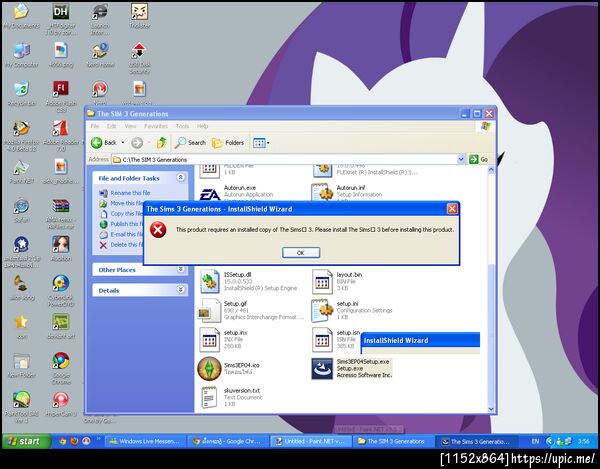The width and height of the screenshot is (600, 469).
Task: Select the HyperCam 3 desktop shortcut
Action: click(x=61, y=404)
